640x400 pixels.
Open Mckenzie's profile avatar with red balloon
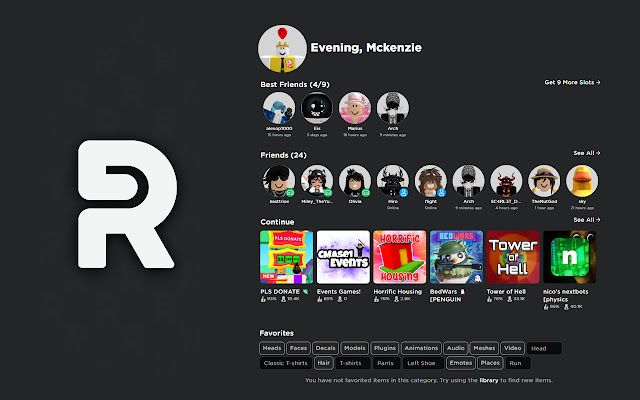[282, 48]
